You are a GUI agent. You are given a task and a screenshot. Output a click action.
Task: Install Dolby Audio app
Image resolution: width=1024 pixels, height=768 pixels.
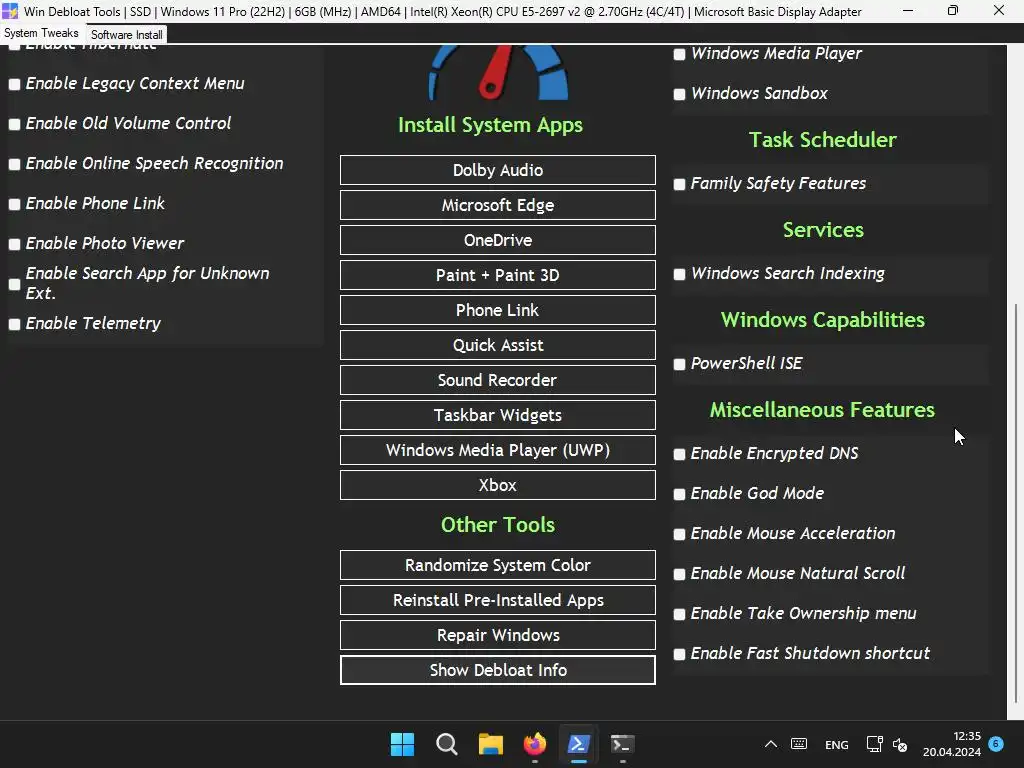(x=498, y=170)
